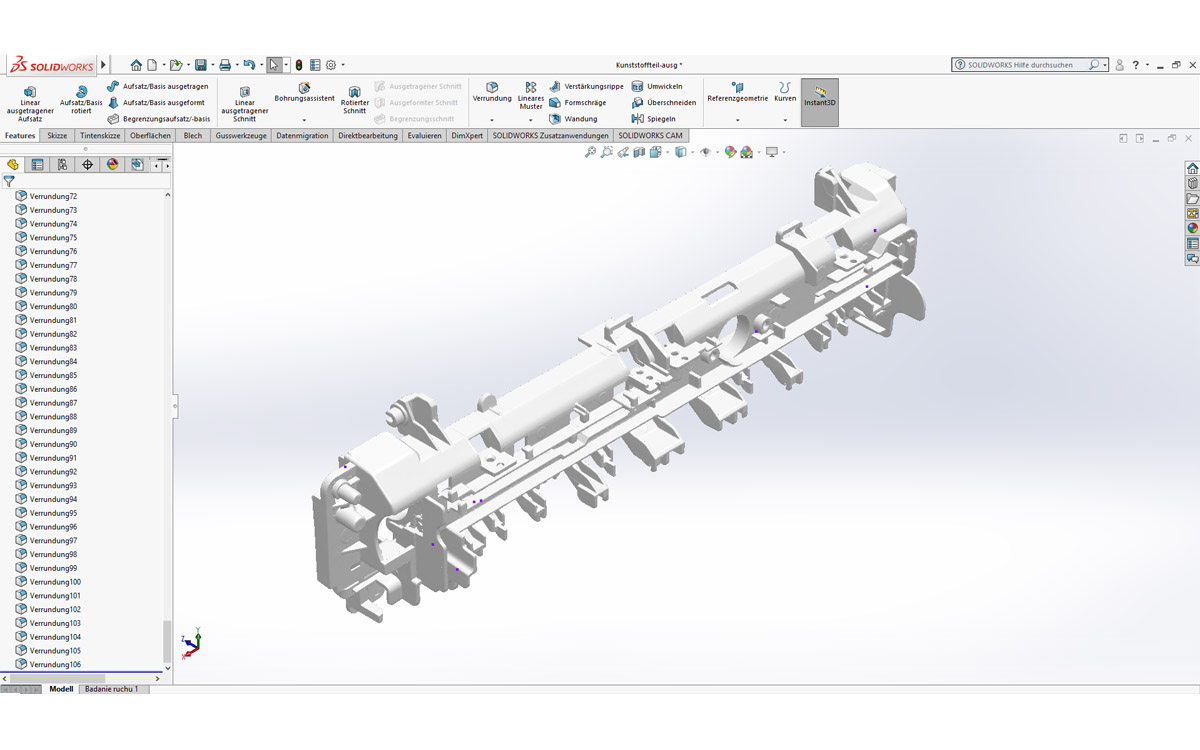Switch to the Blech ribbon tab
Viewport: 1200px width, 750px height.
(192, 135)
